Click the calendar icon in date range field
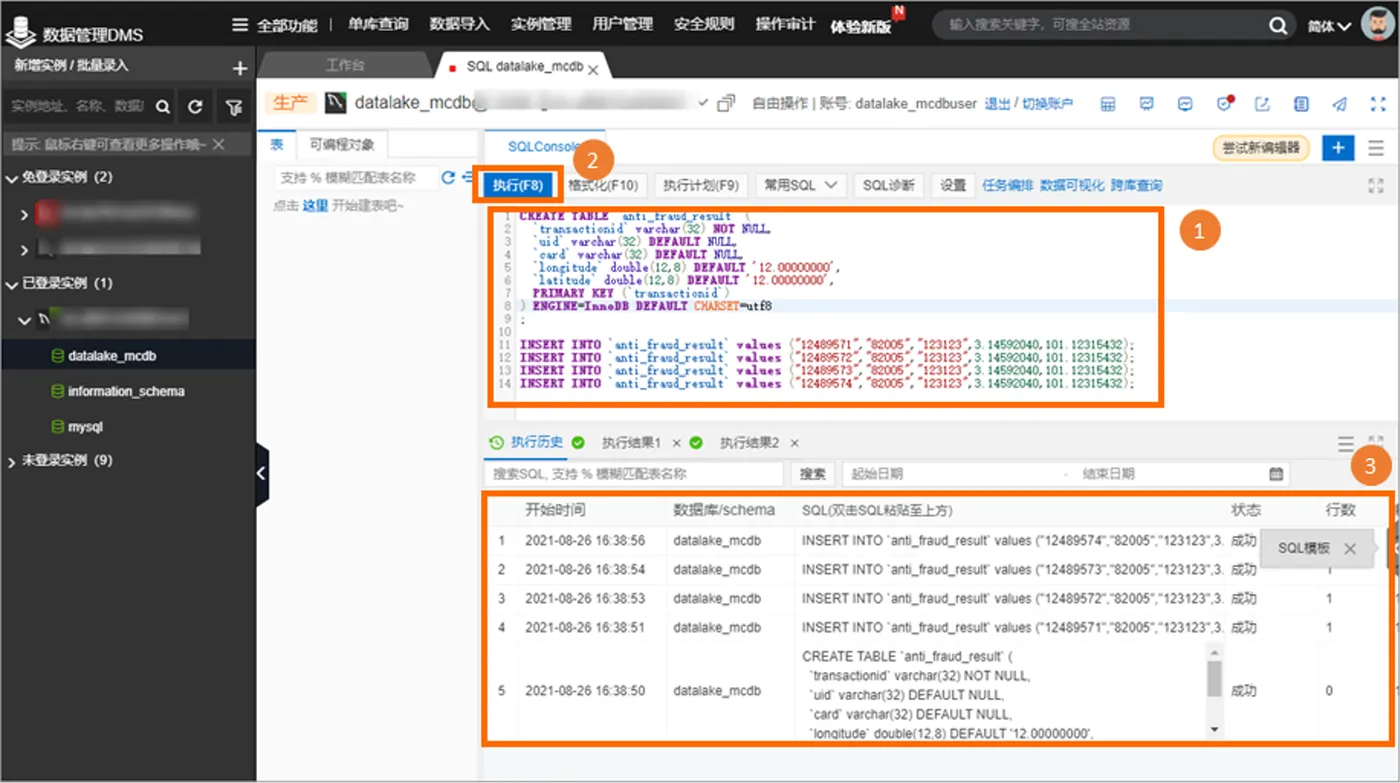The image size is (1400, 783). [x=1276, y=474]
